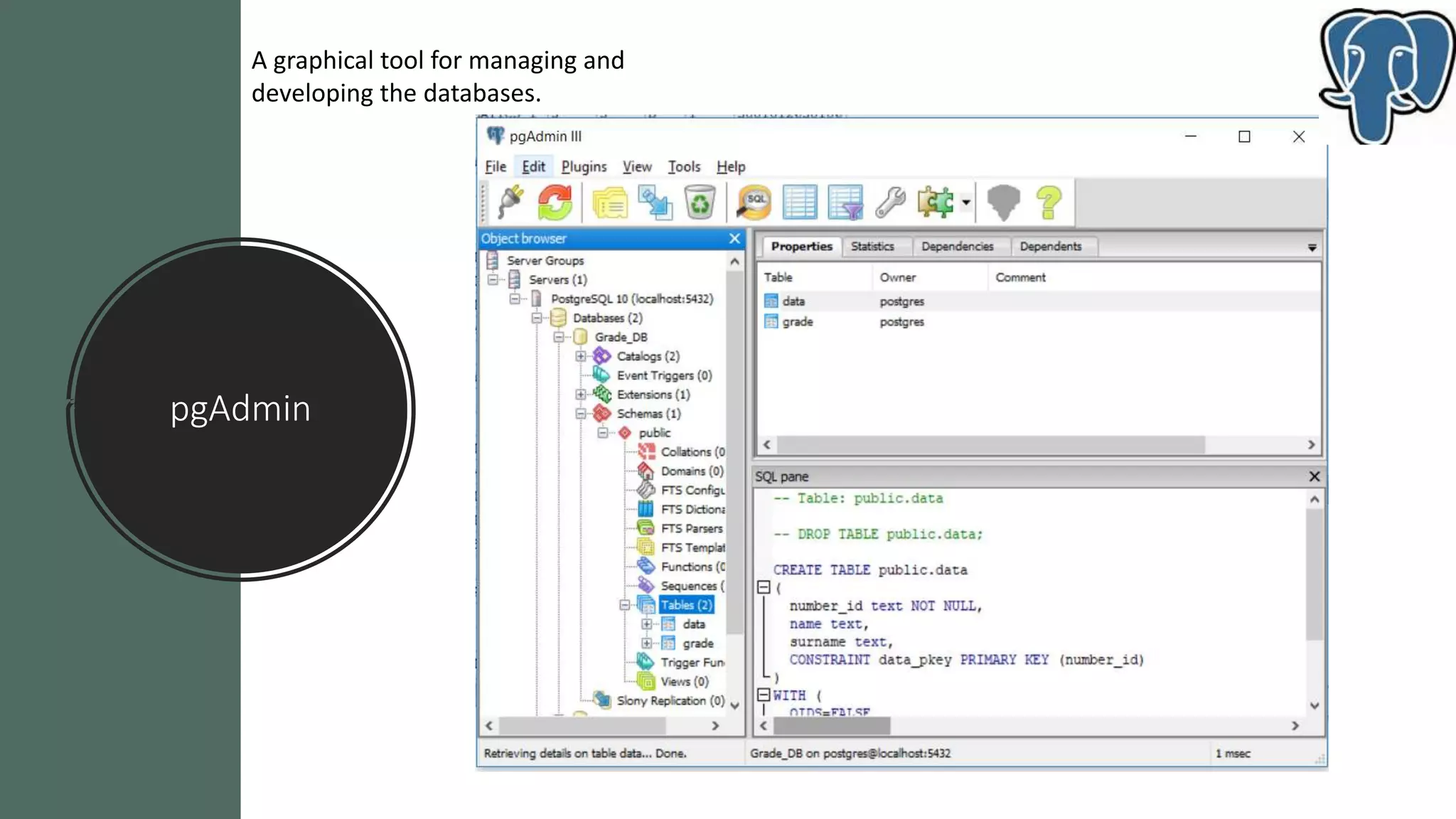The width and height of the screenshot is (1456, 819).
Task: Click the Object browser horizontal scrollbar
Action: 583,726
